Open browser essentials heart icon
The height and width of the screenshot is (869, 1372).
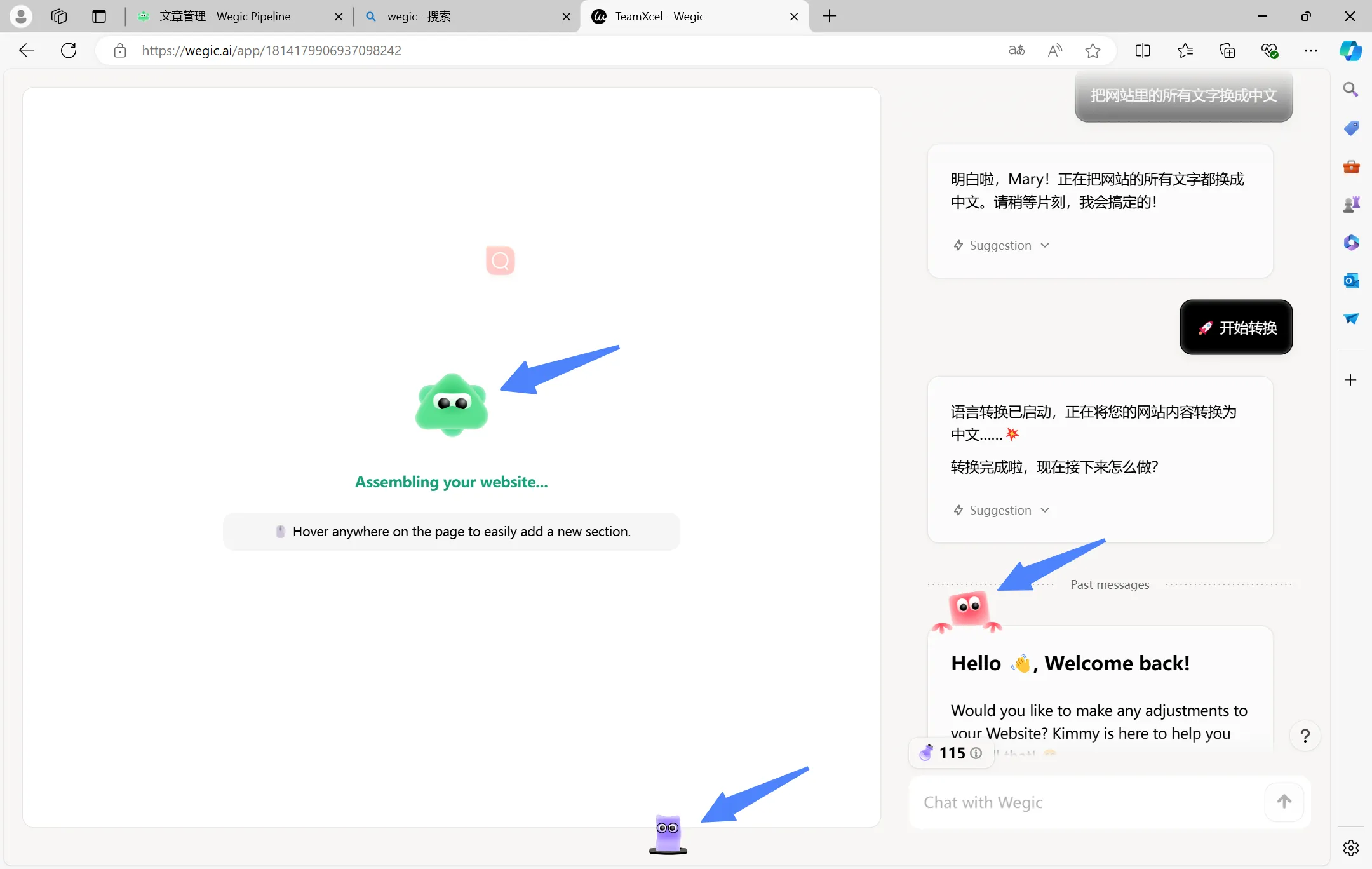pyautogui.click(x=1269, y=51)
